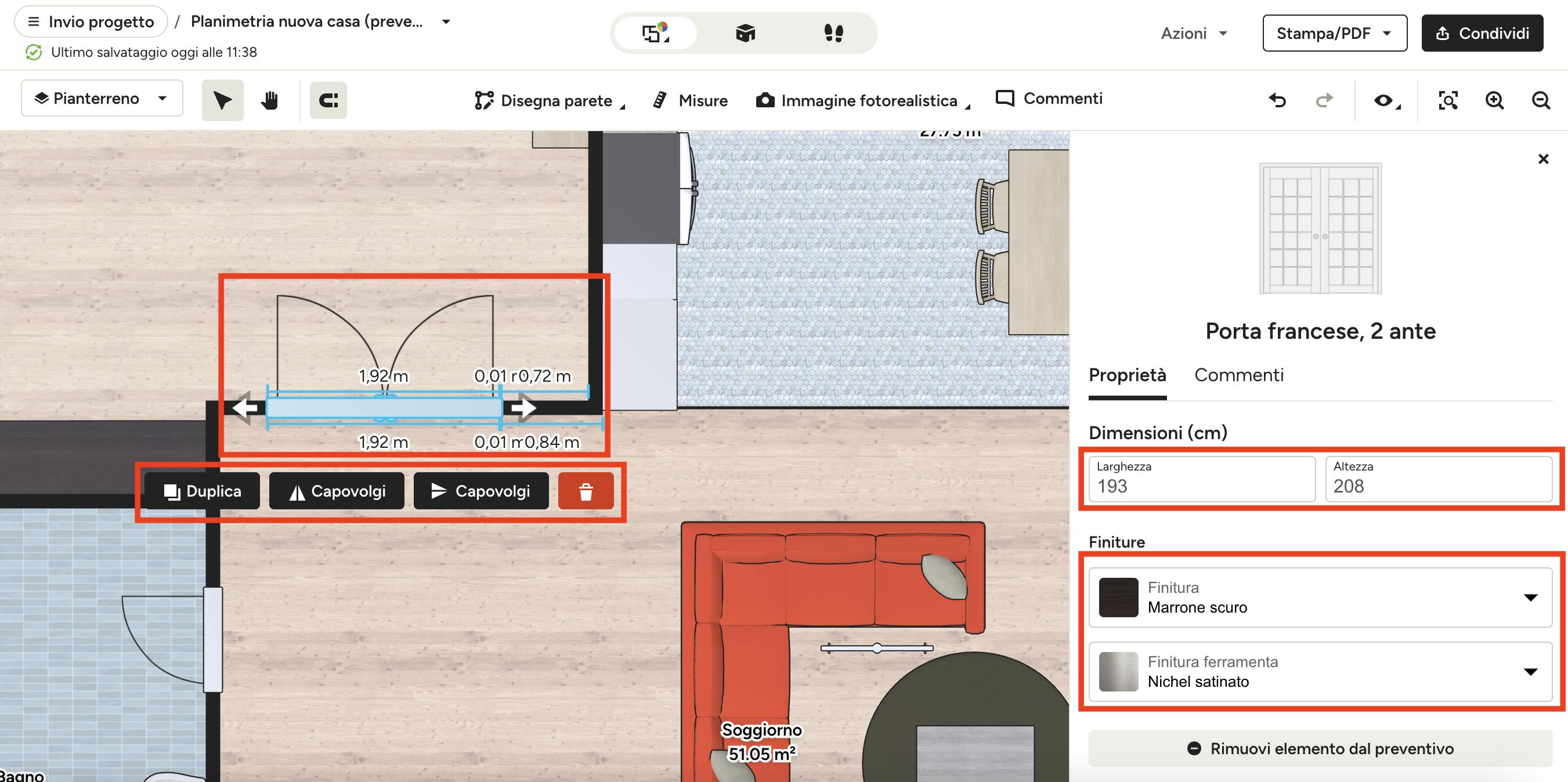Viewport: 1568px width, 782px height.
Task: Click the French door preview thumbnail
Action: pyautogui.click(x=1320, y=229)
